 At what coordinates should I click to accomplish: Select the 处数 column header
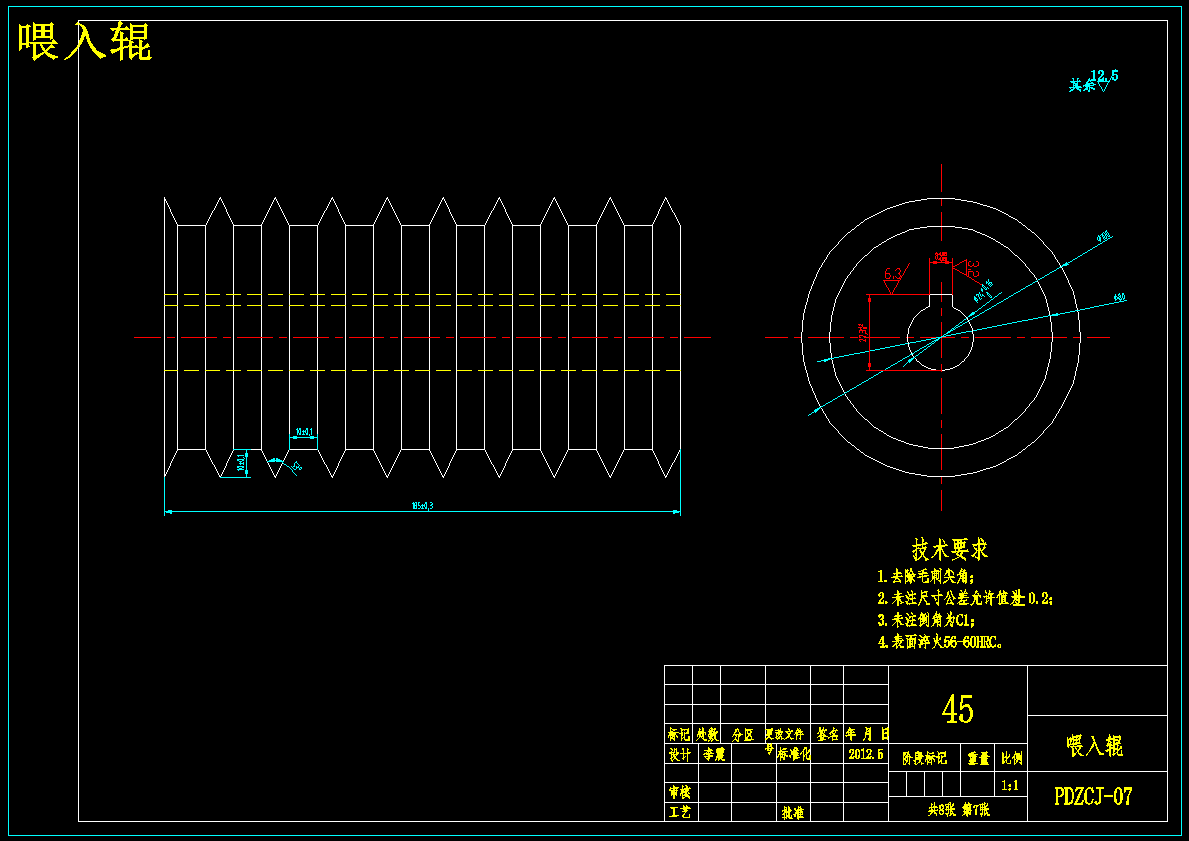(707, 734)
